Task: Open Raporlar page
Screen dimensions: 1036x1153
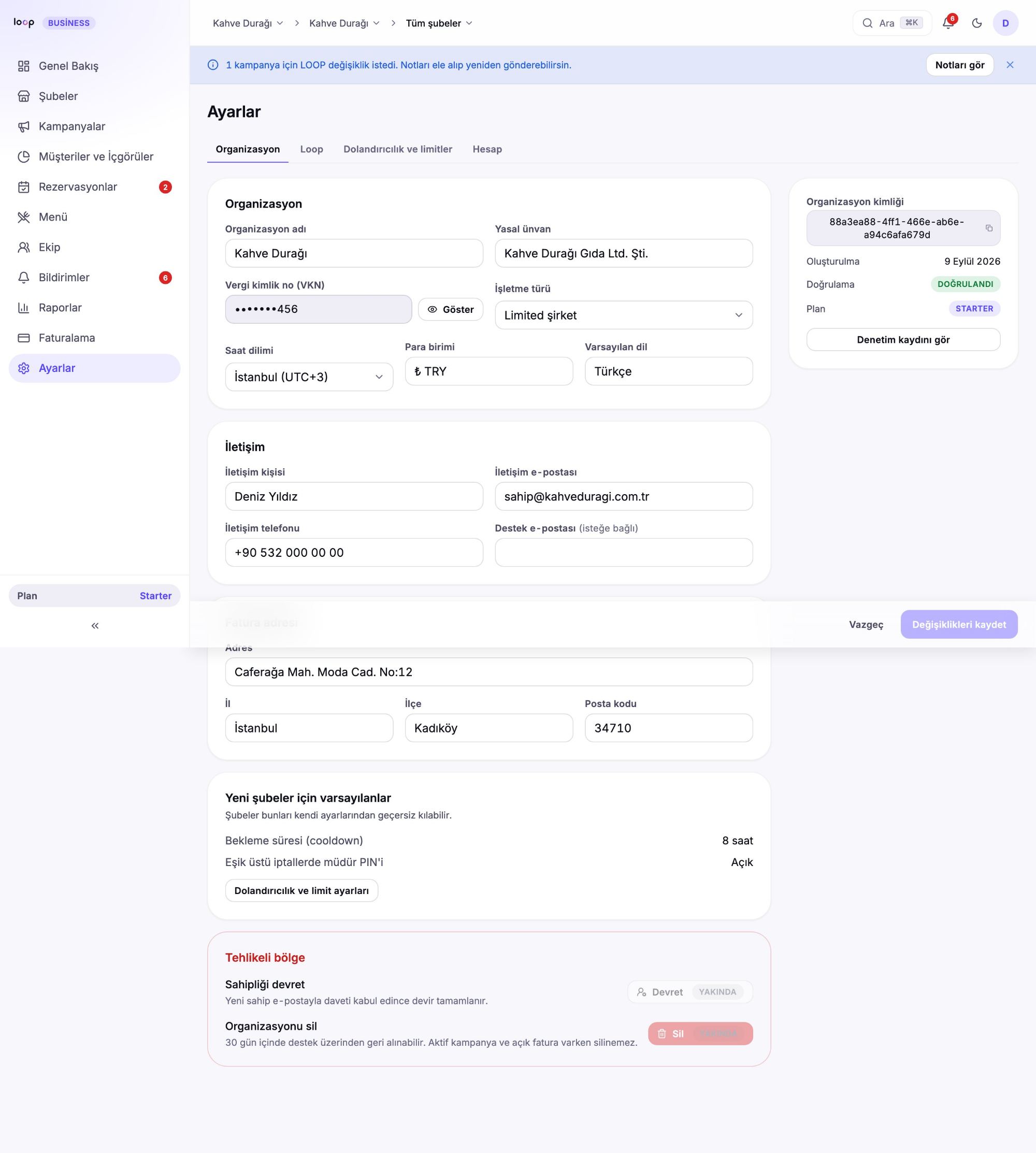Action: [x=94, y=307]
